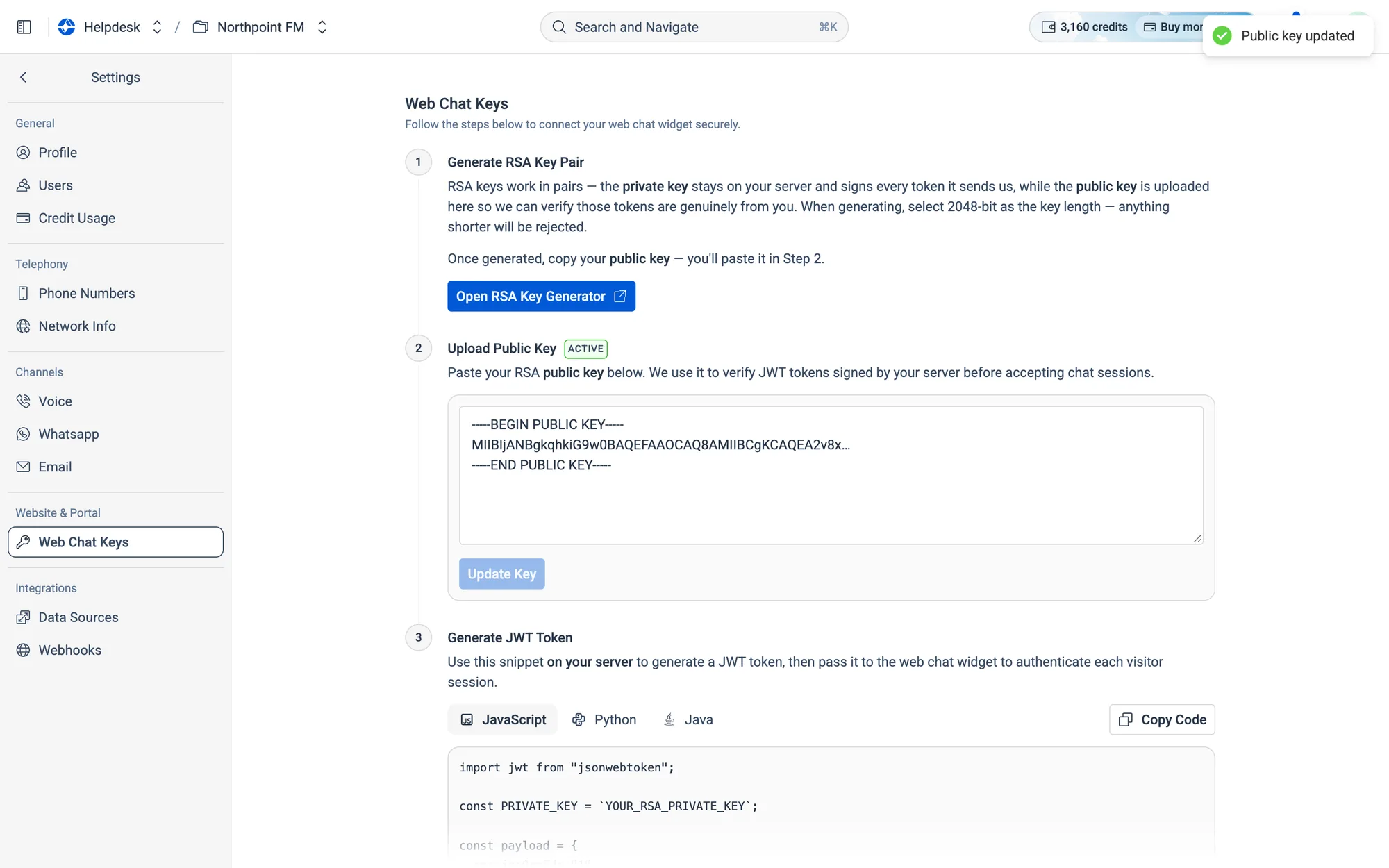Click the ACTIVE status badge
1389x868 pixels.
tap(585, 349)
